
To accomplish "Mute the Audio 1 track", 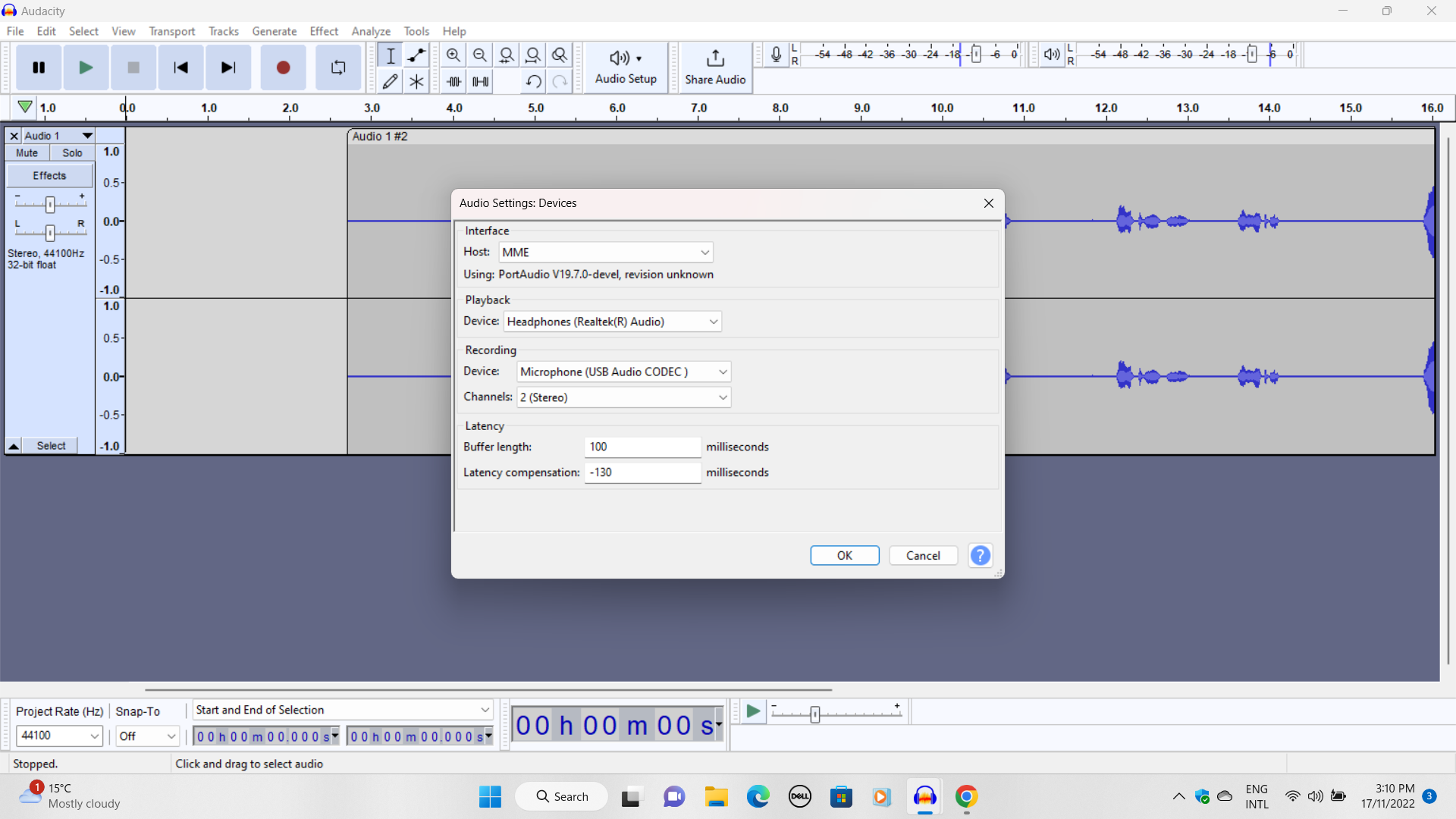I will pyautogui.click(x=27, y=152).
